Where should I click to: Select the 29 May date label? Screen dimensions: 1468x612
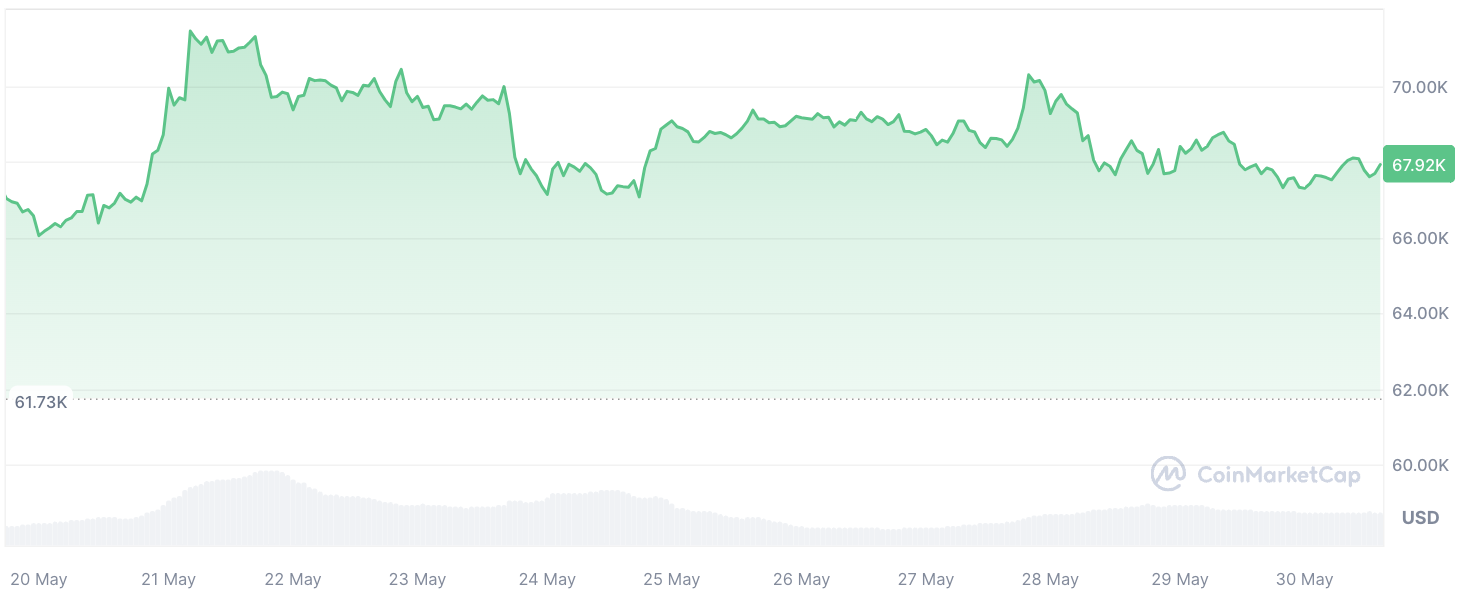(1180, 579)
